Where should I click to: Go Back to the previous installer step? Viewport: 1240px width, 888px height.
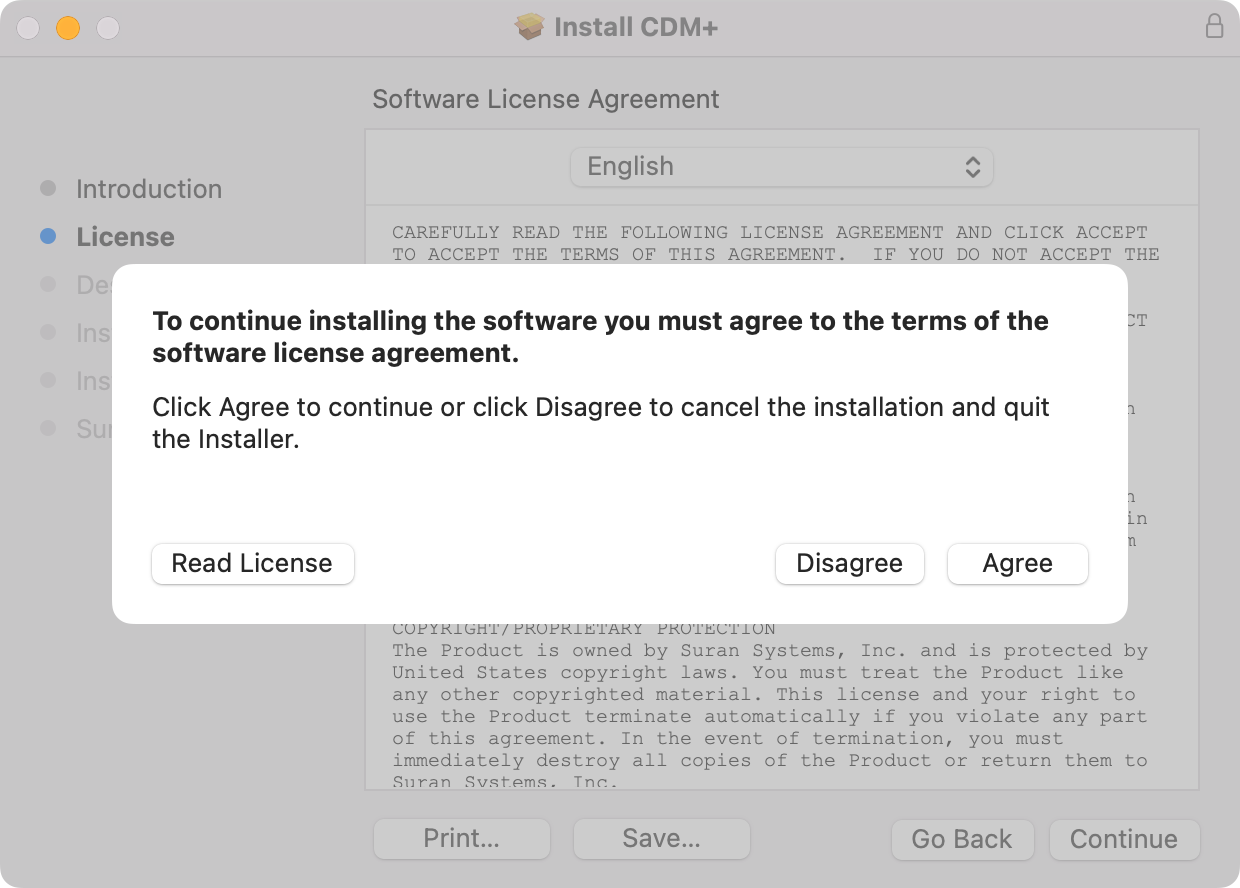point(961,839)
